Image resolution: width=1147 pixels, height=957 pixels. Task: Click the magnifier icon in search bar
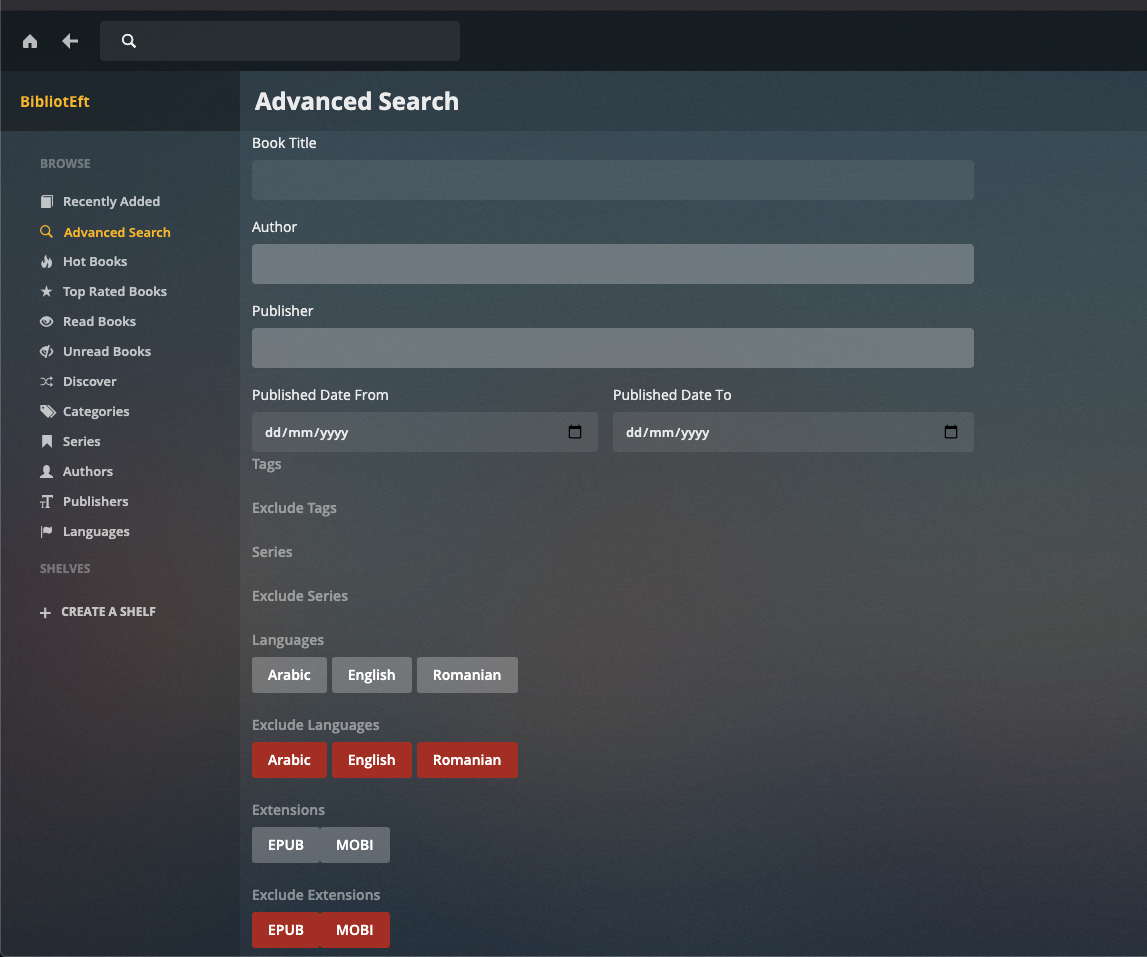tap(129, 41)
